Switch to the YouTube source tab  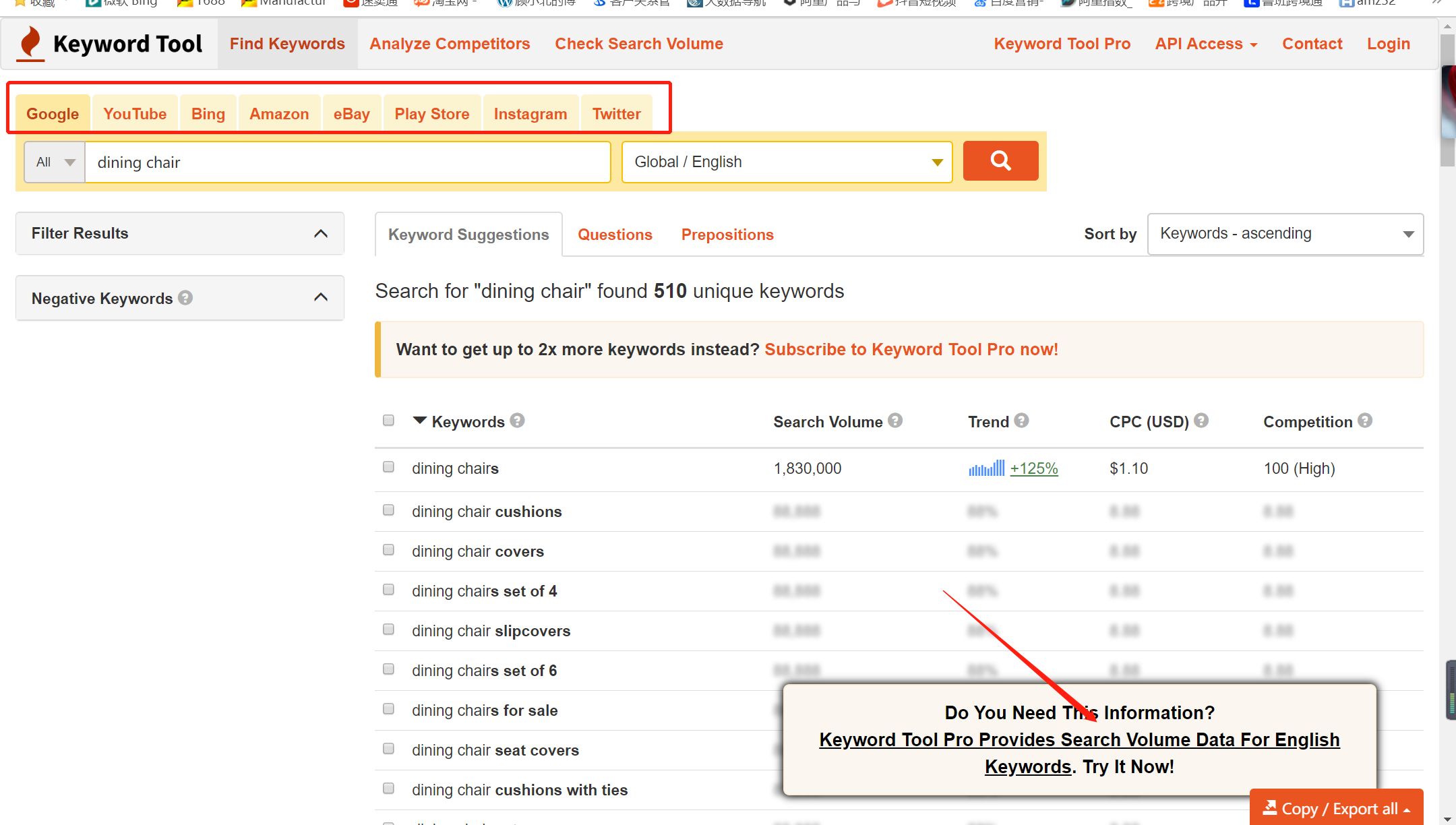pyautogui.click(x=135, y=114)
